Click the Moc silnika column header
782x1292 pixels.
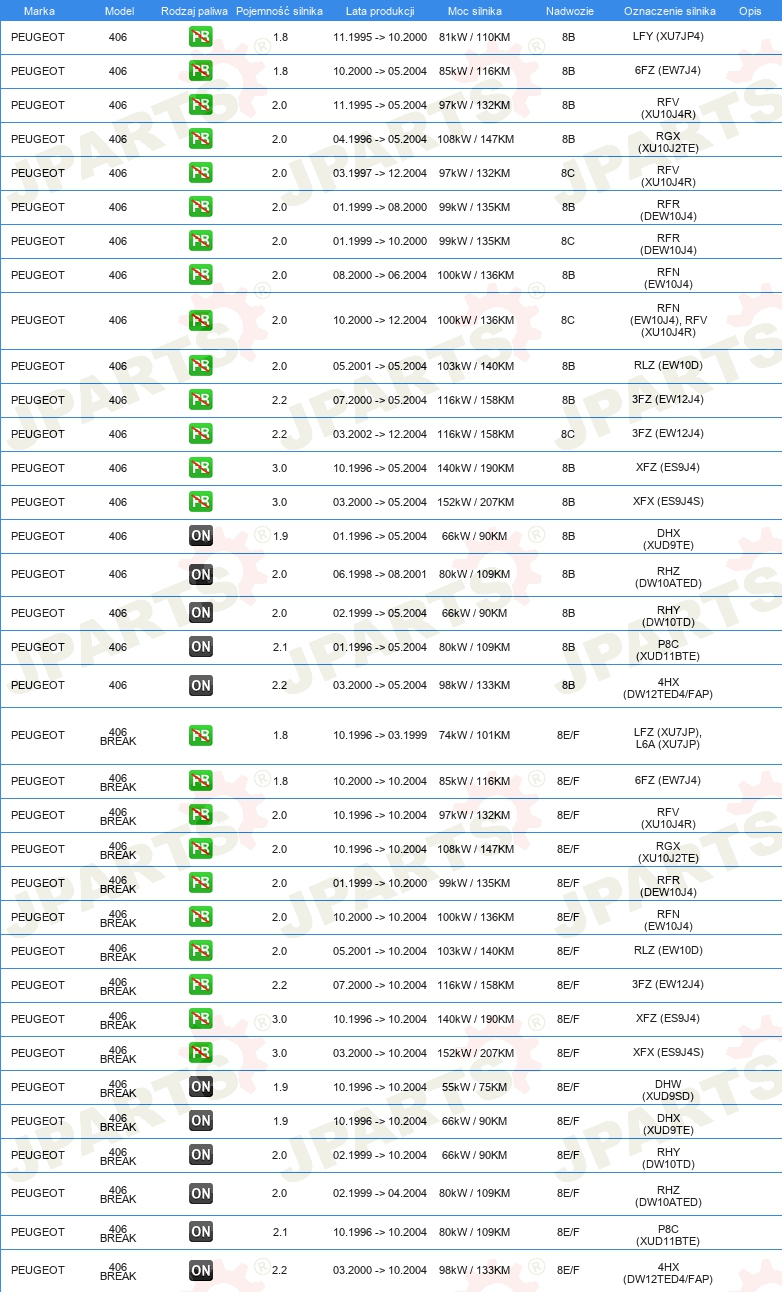tap(475, 11)
